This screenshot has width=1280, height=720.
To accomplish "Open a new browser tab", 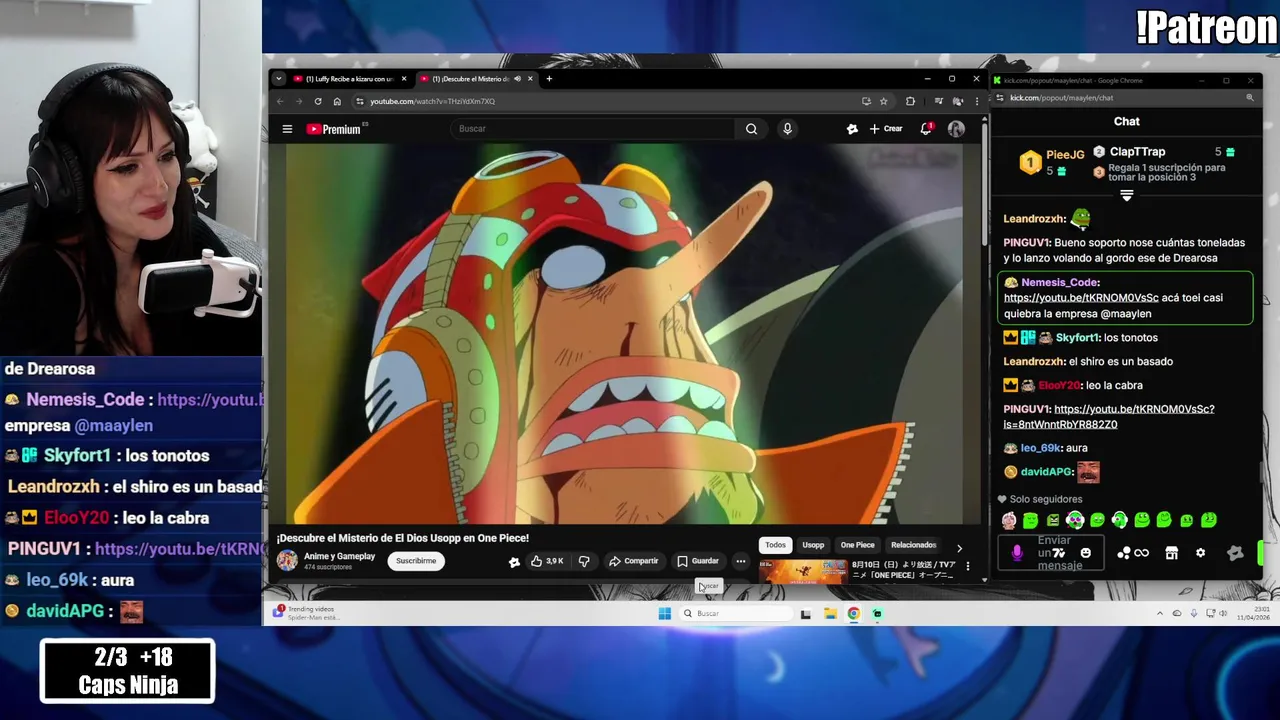I will pyautogui.click(x=549, y=79).
